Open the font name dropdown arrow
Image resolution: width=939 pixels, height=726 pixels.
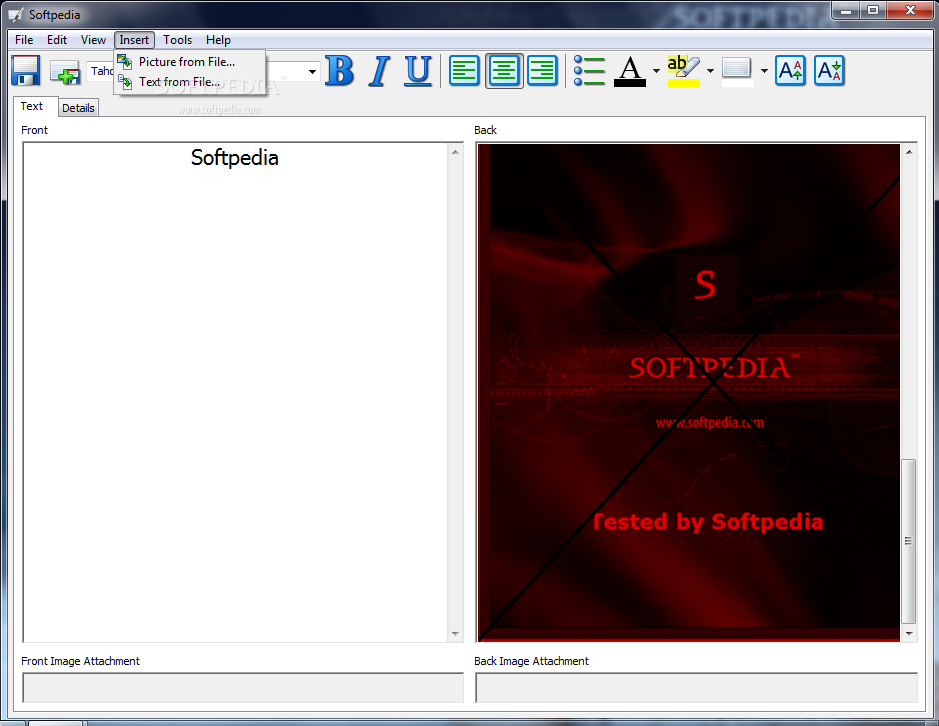coord(312,72)
